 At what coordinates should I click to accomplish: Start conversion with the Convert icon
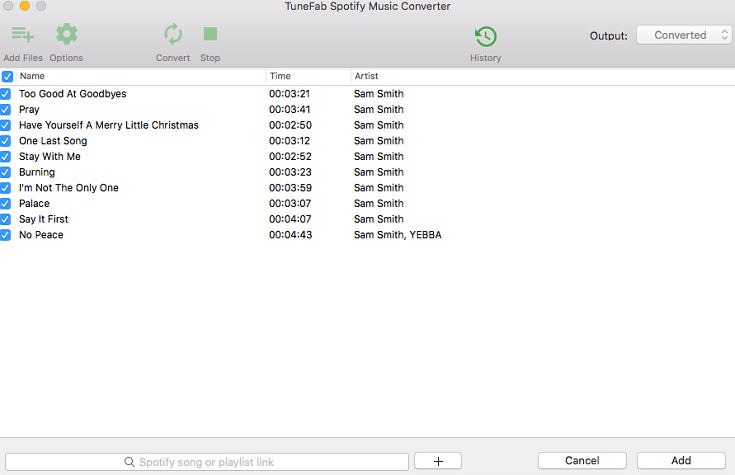[173, 36]
